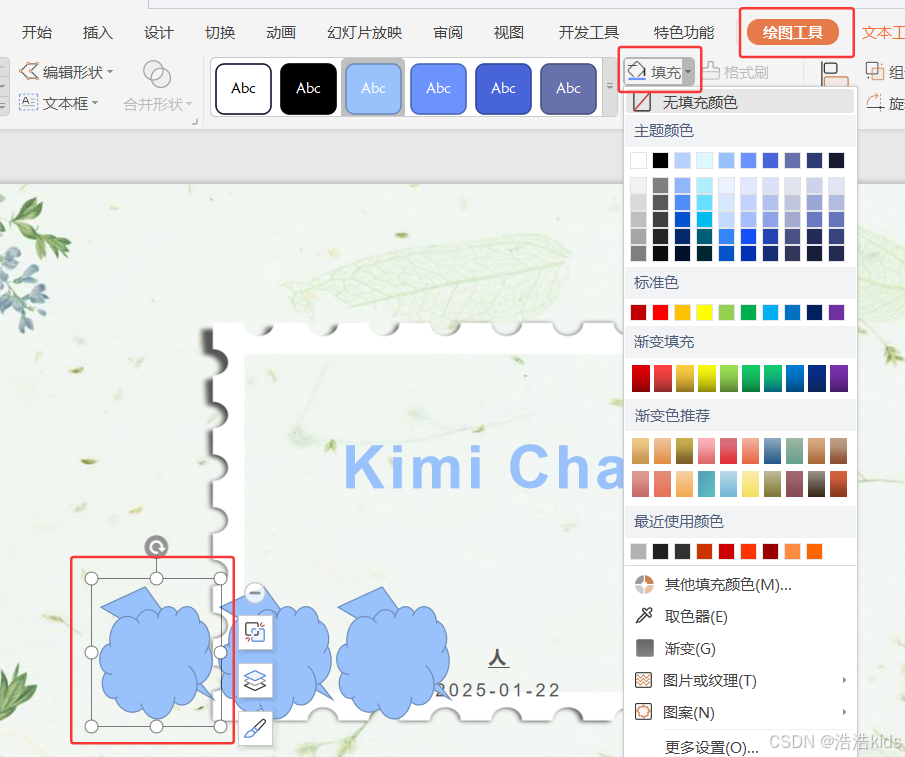Switch to the Animation (动画) tab
Screen dimensions: 905x757
[x=281, y=32]
